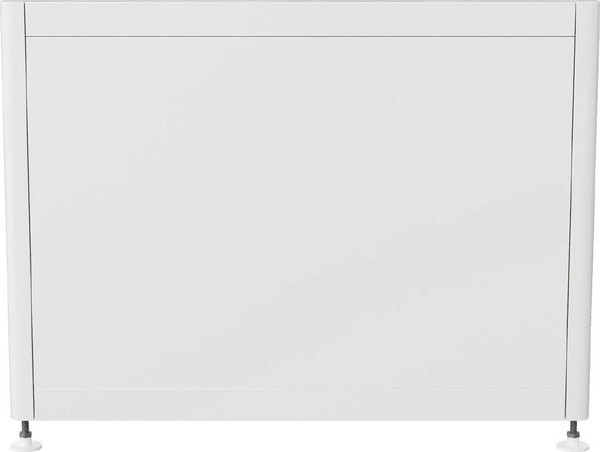Click the right vertical seam line

tap(571, 210)
